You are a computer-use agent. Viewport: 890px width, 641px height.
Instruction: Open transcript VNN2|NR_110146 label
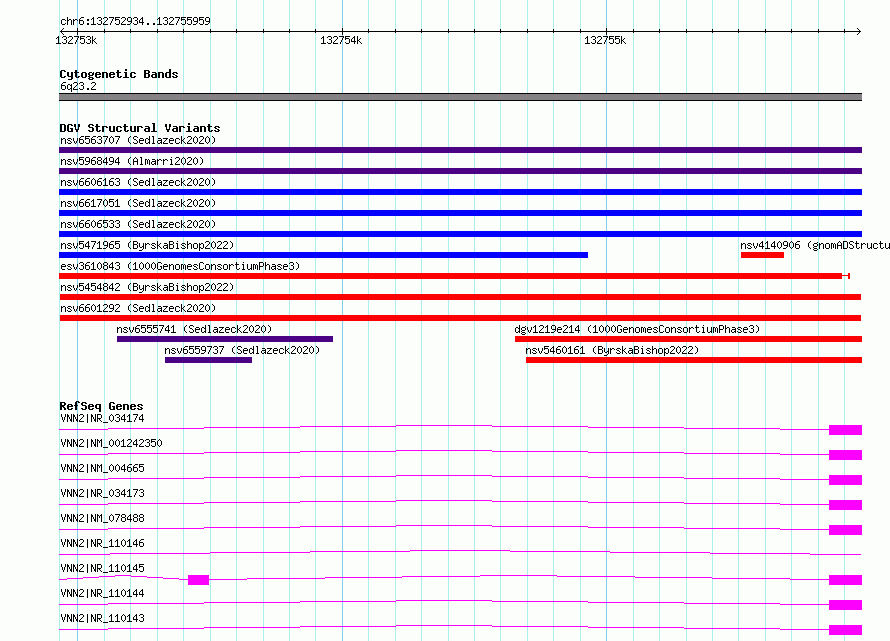point(102,543)
